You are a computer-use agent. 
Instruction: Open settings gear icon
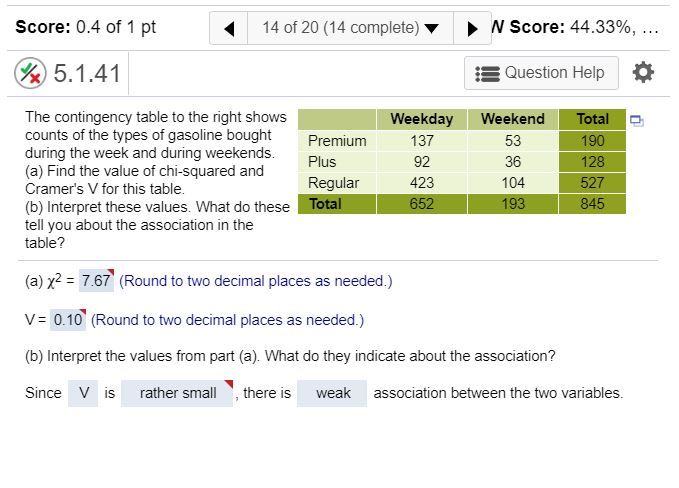644,72
